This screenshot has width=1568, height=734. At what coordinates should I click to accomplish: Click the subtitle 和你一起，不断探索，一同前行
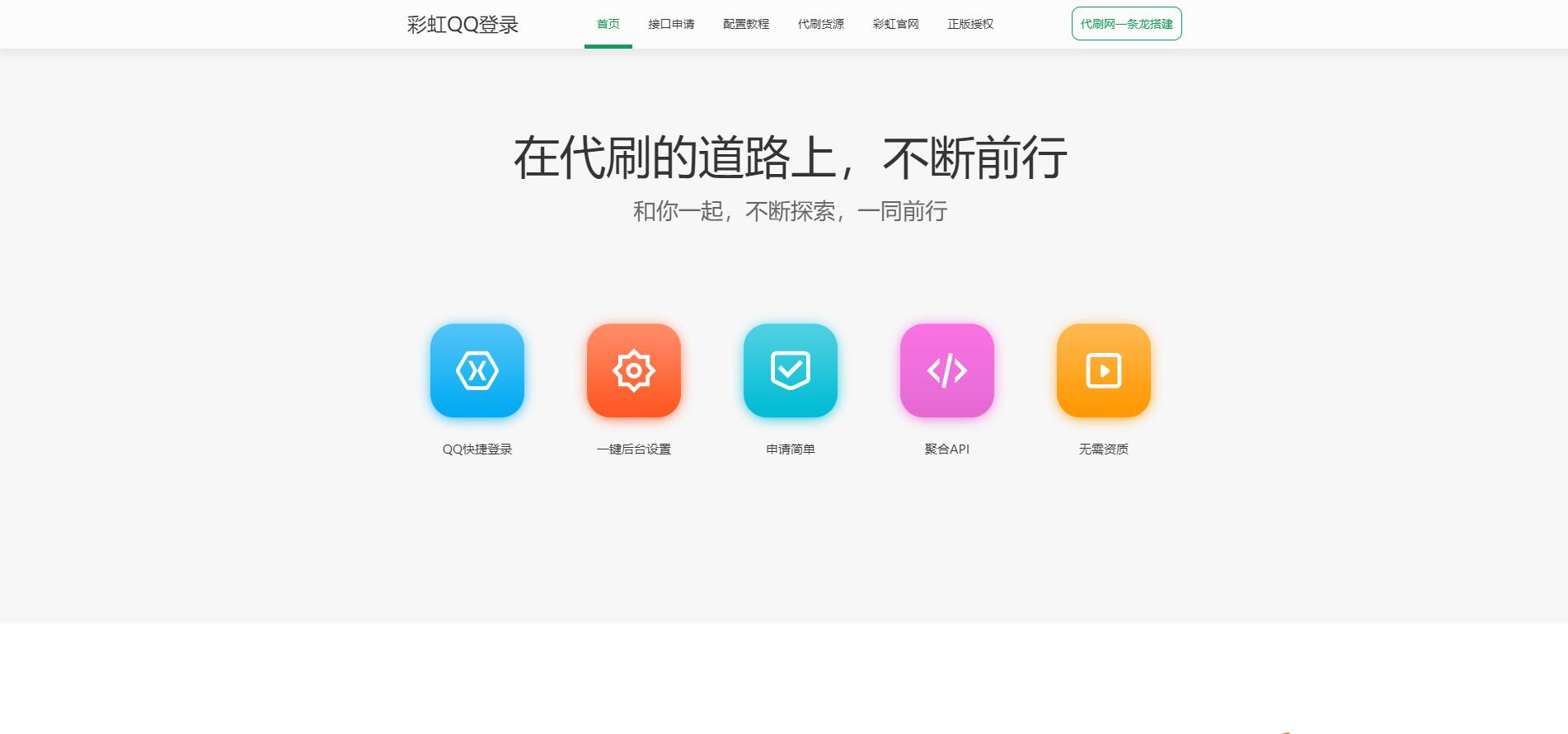(x=790, y=212)
